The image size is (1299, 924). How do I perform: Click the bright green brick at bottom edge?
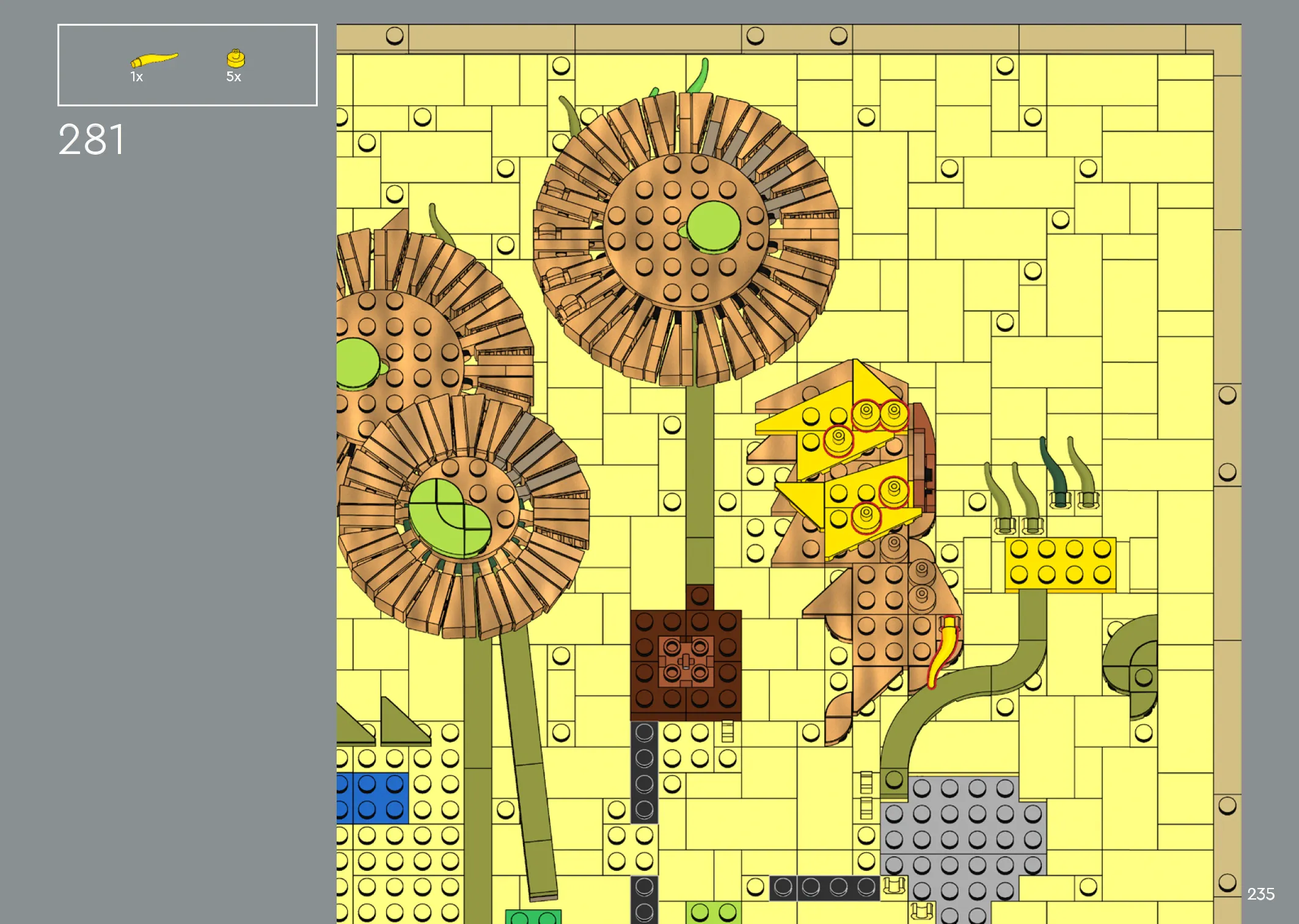tap(533, 917)
